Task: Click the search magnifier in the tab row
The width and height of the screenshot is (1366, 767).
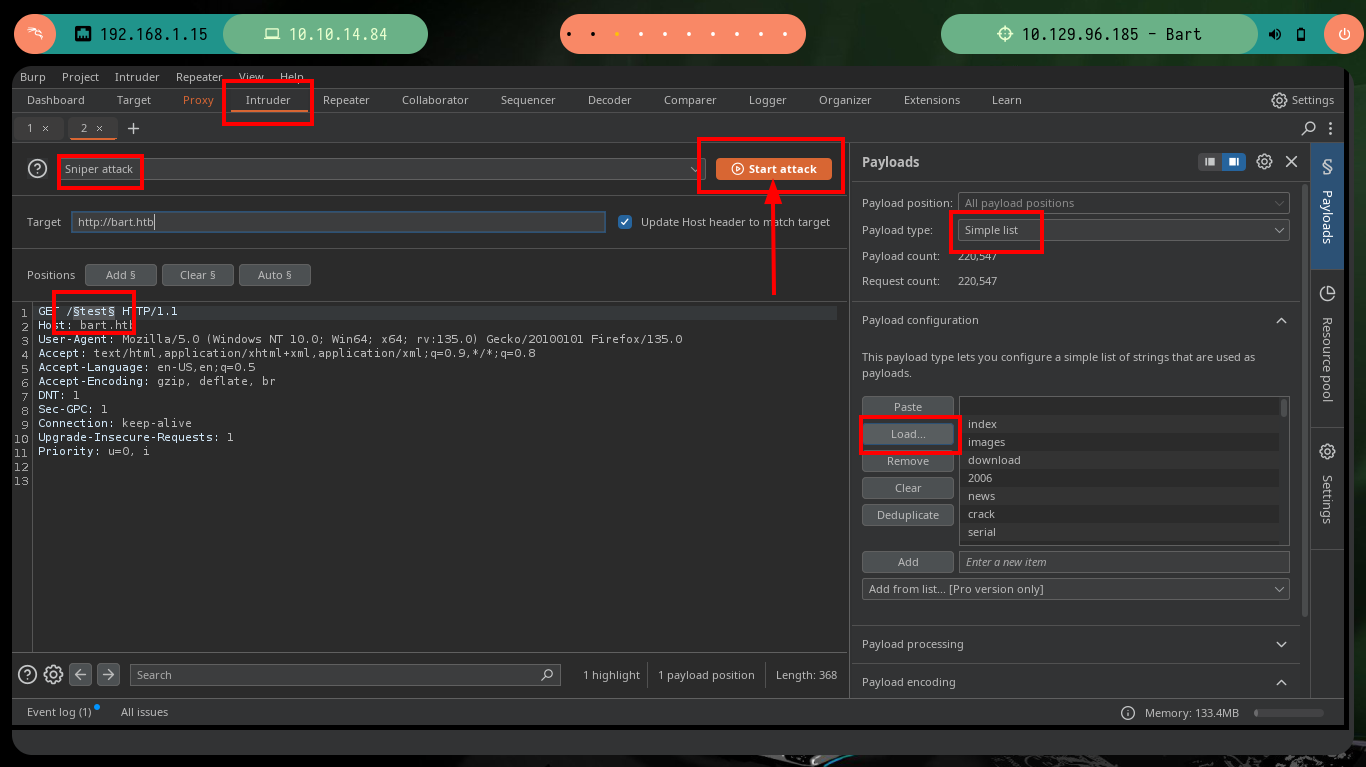Action: pos(1308,128)
